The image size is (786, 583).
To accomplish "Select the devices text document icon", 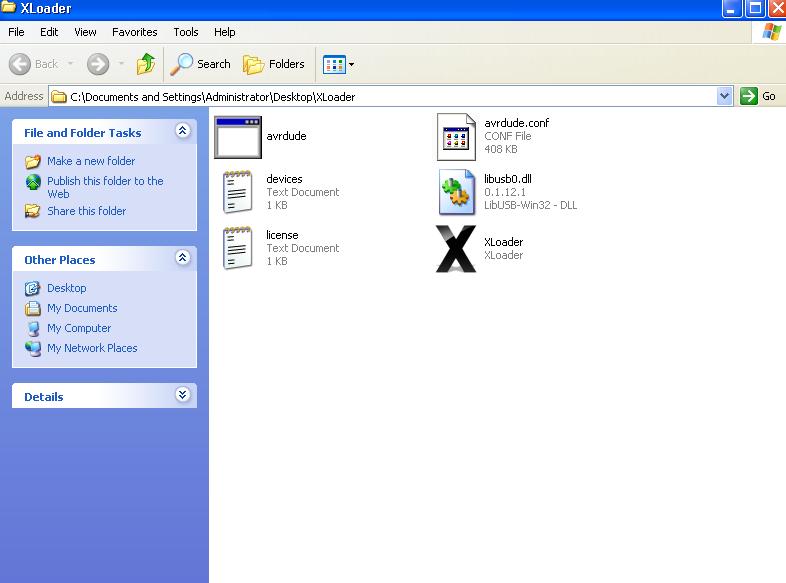I will click(x=238, y=192).
